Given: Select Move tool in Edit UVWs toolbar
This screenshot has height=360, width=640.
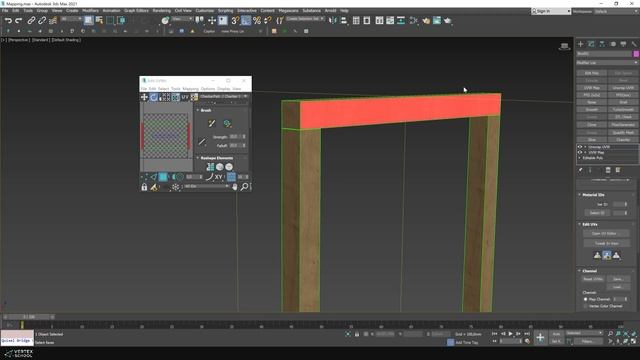Looking at the screenshot, I should [144, 97].
